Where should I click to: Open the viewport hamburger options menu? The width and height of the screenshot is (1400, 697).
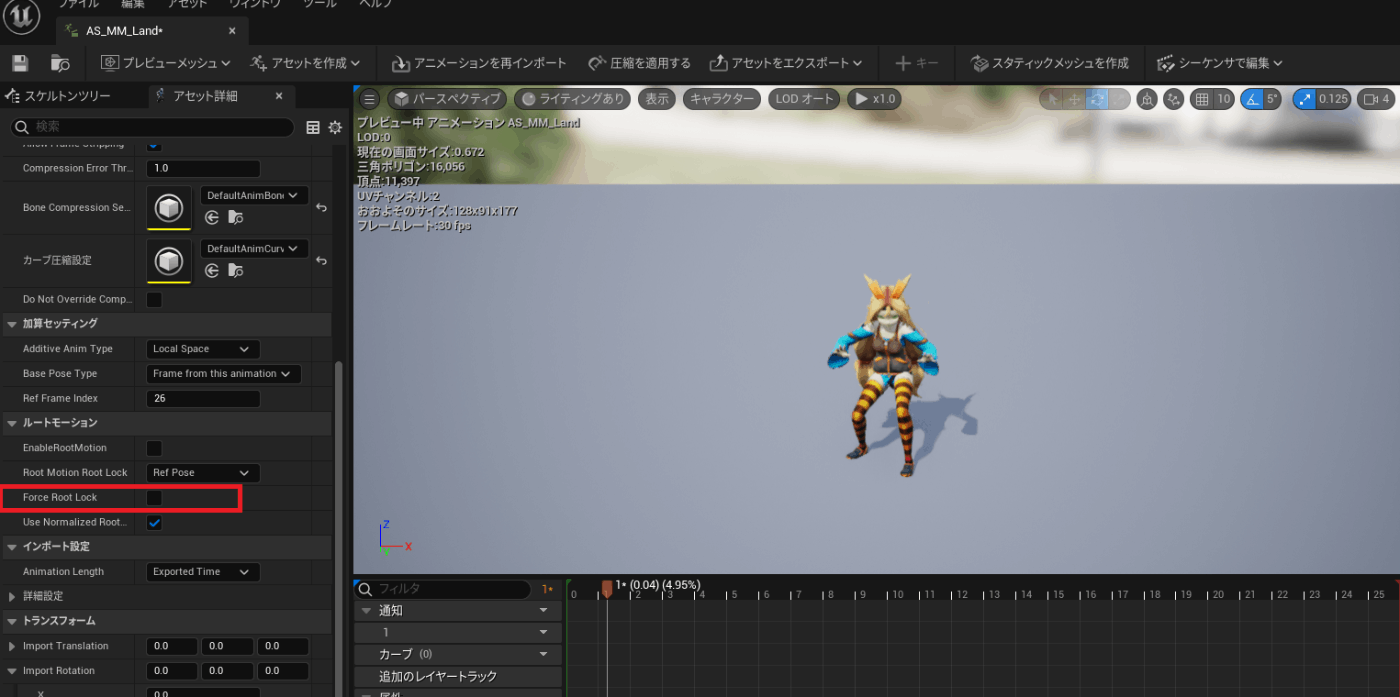(x=369, y=99)
